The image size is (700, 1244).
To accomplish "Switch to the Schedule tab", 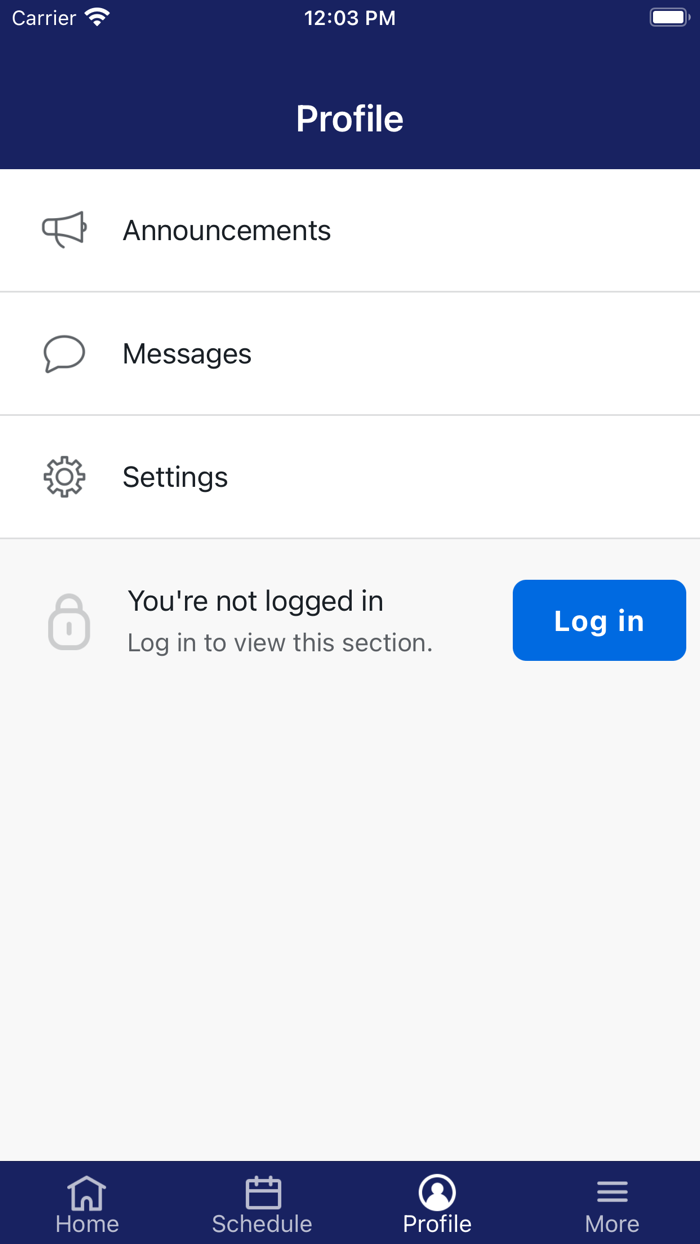I will point(262,1205).
